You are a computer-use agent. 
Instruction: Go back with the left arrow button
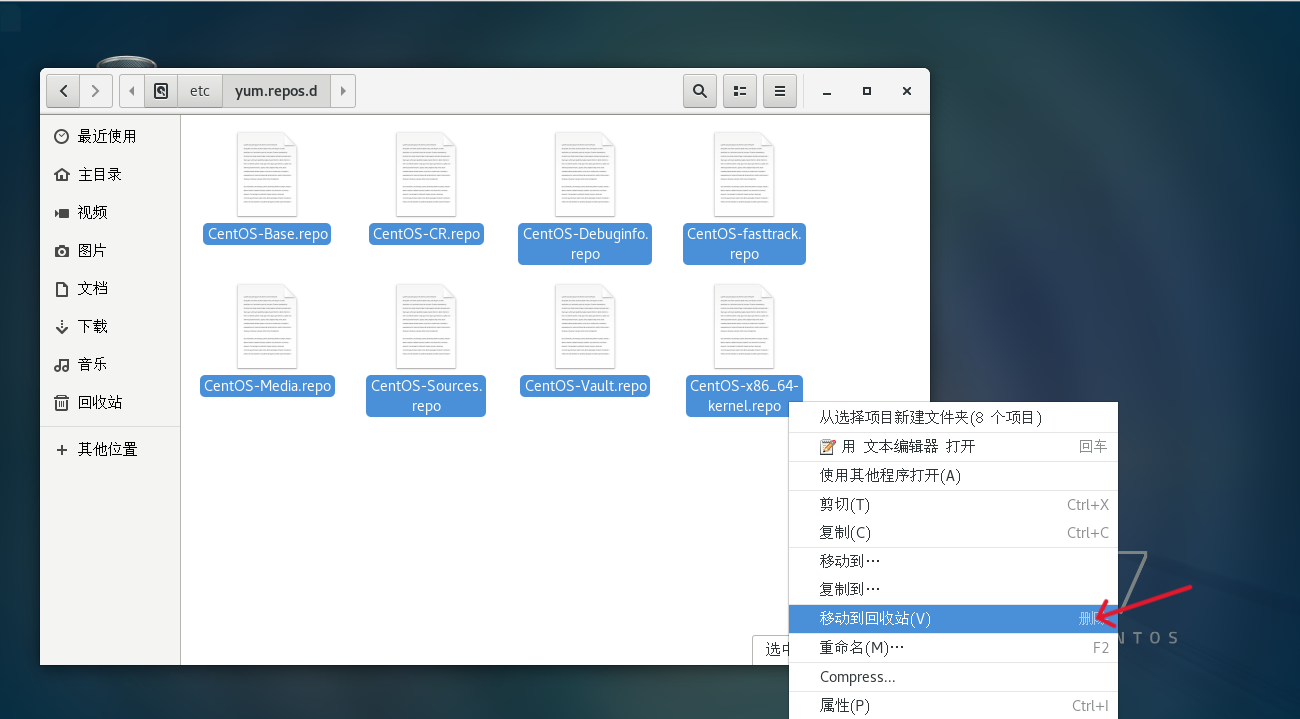pos(63,91)
